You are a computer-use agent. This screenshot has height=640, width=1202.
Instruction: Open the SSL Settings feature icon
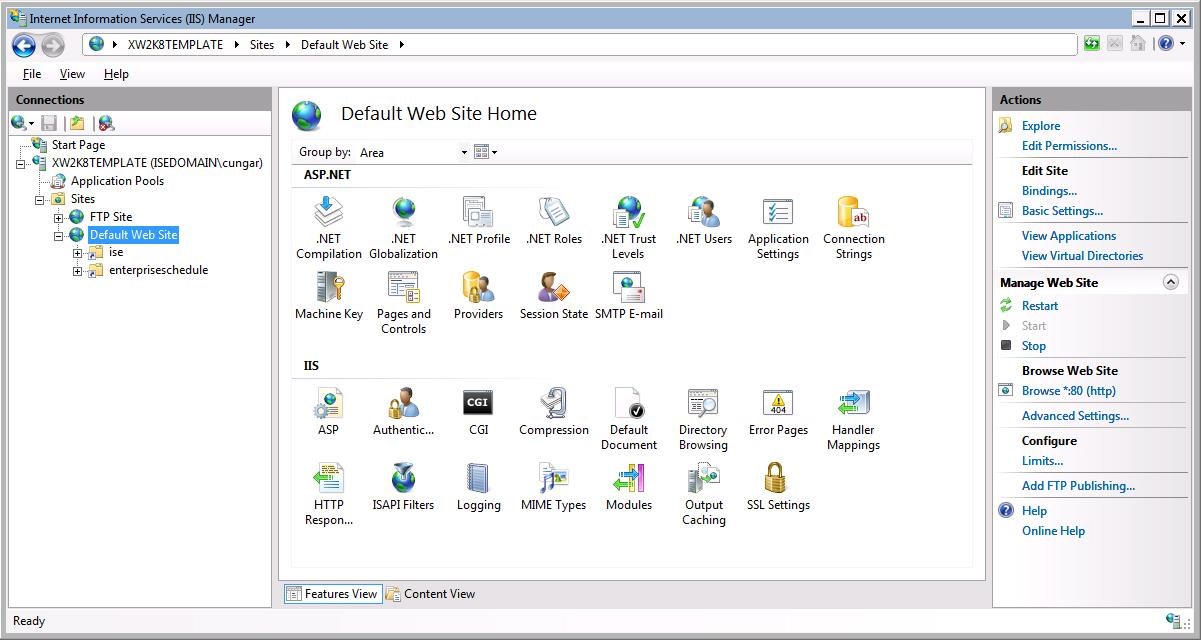click(777, 480)
